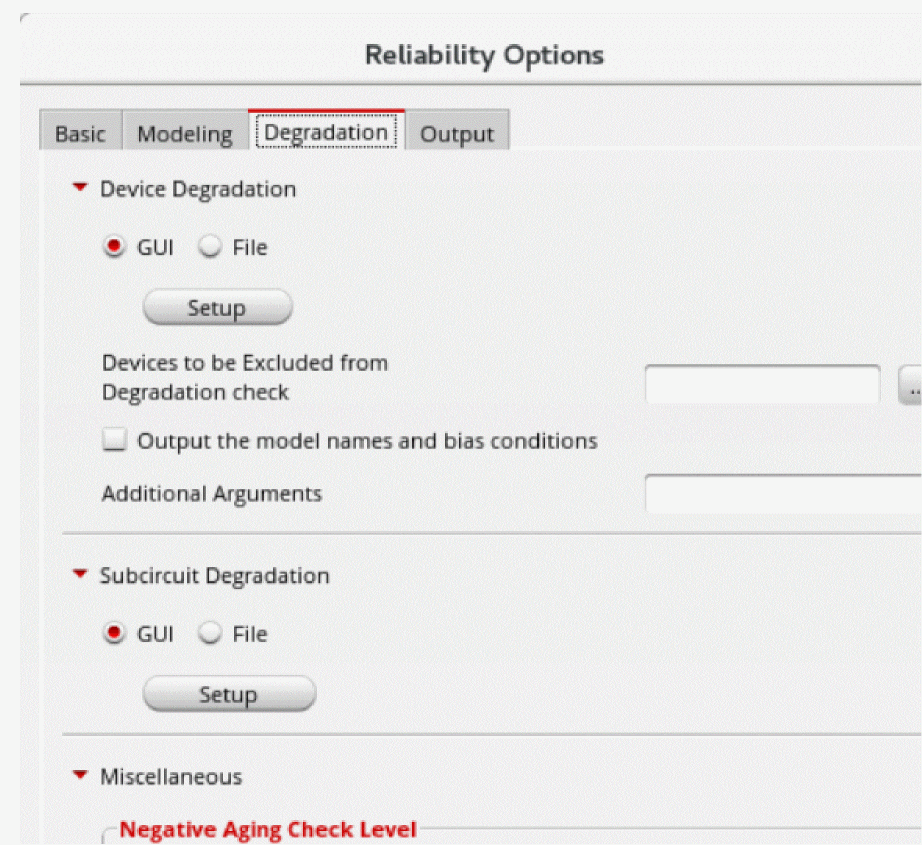Collapse the Miscellaneous section arrow
The image size is (922, 845).
82,775
